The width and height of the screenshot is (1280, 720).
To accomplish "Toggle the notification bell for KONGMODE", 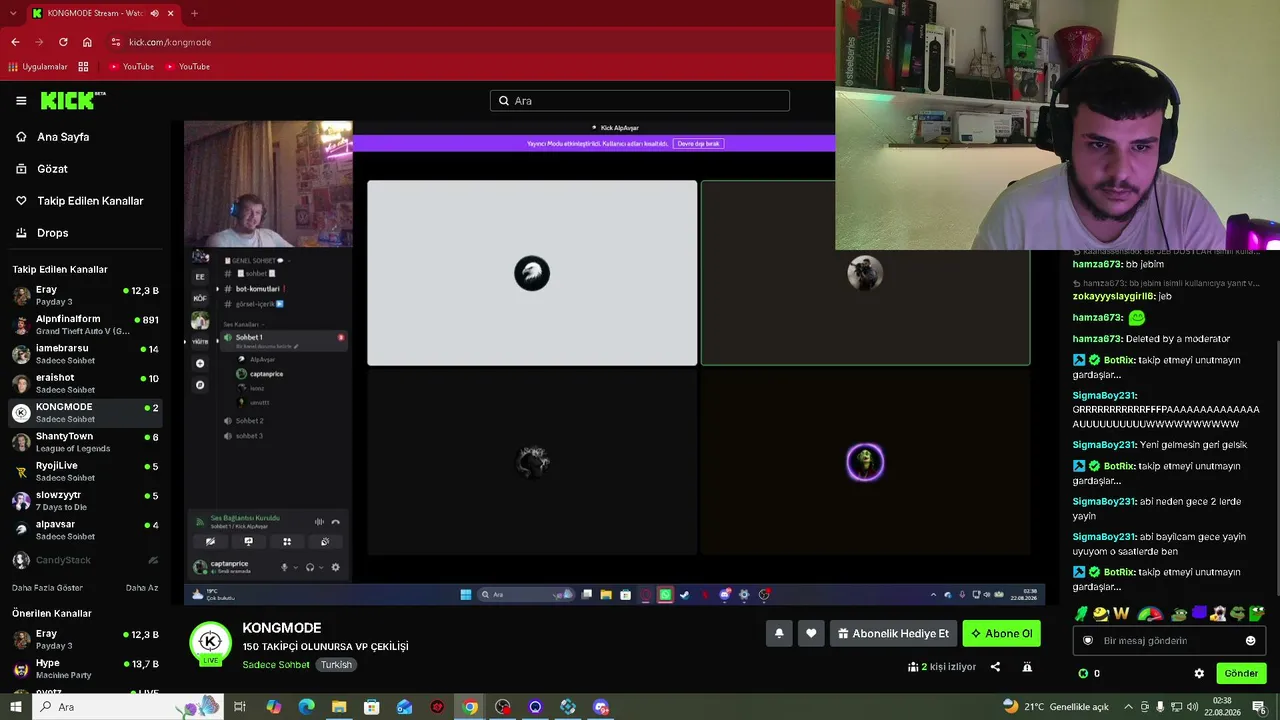I will click(x=779, y=633).
